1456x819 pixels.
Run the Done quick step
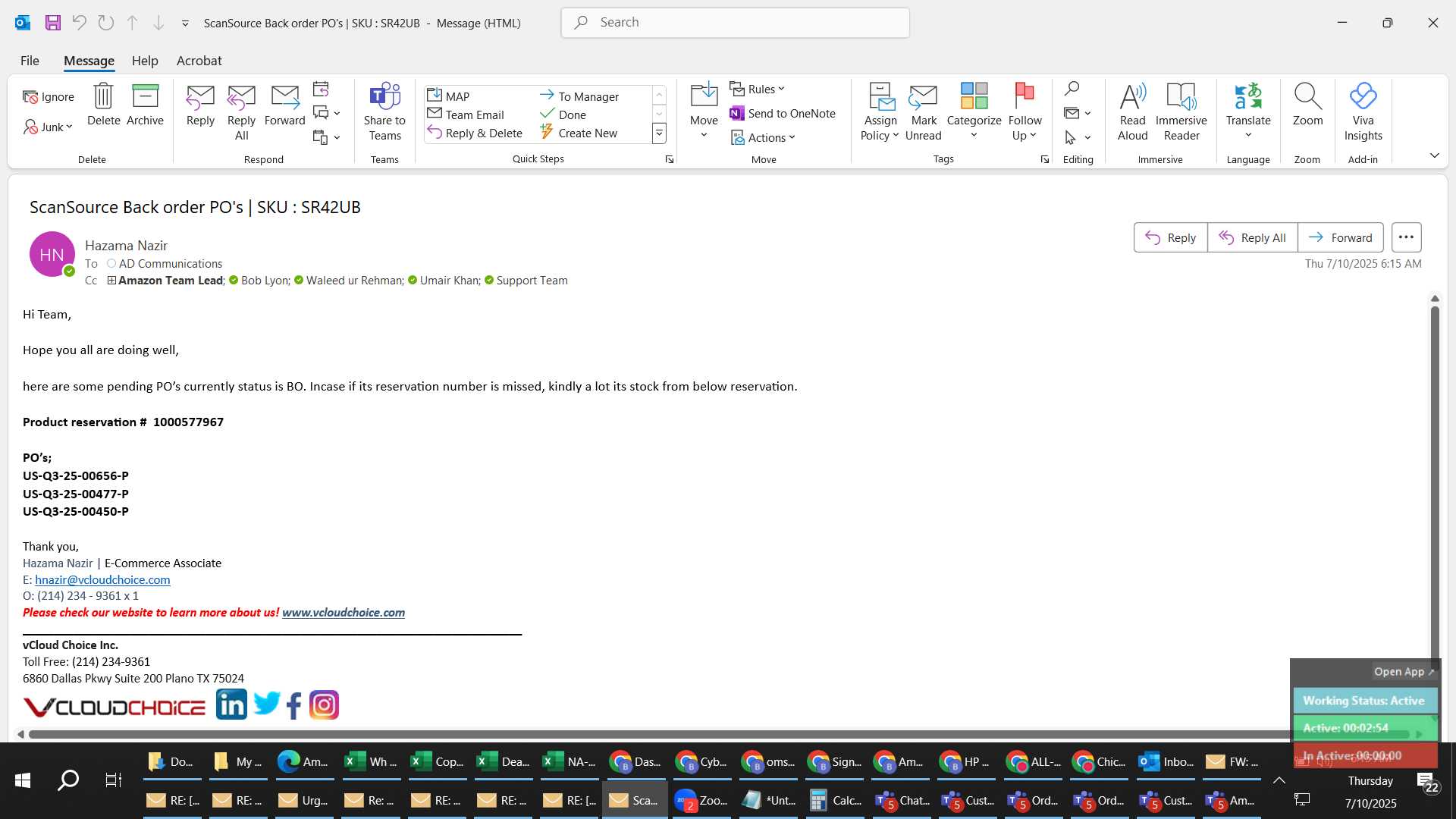coord(563,115)
